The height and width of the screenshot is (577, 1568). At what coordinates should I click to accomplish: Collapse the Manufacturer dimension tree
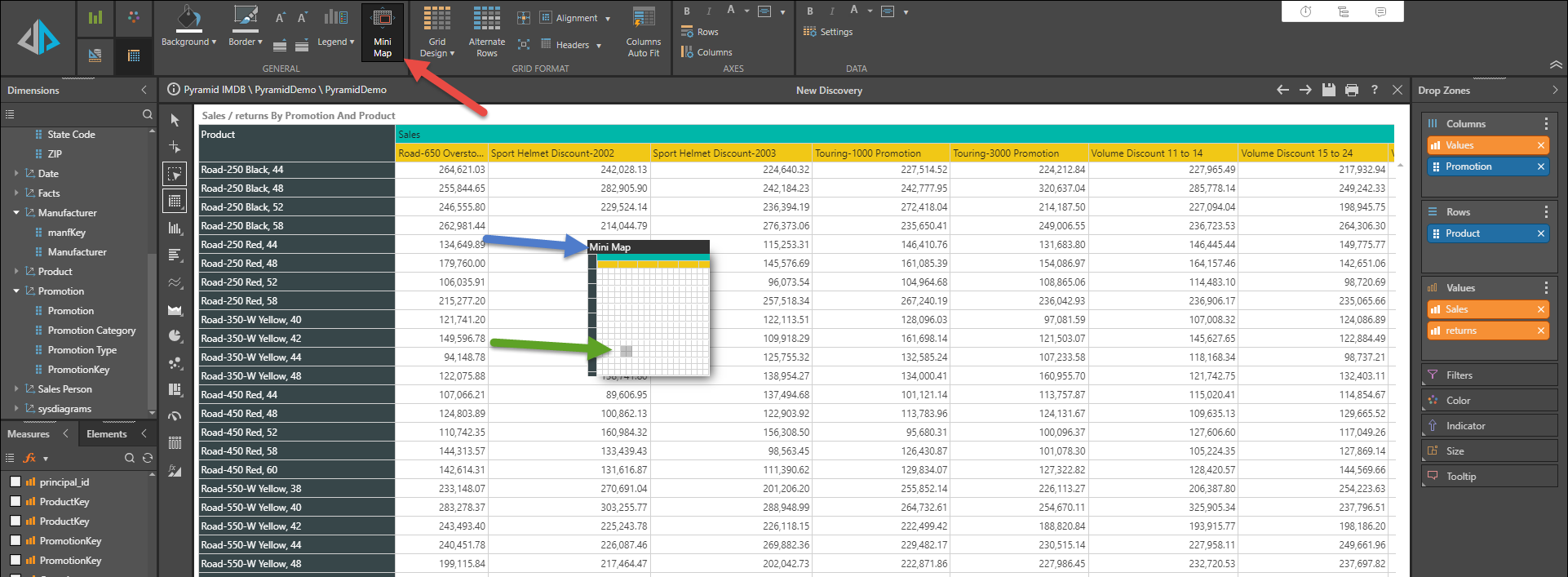tap(16, 213)
